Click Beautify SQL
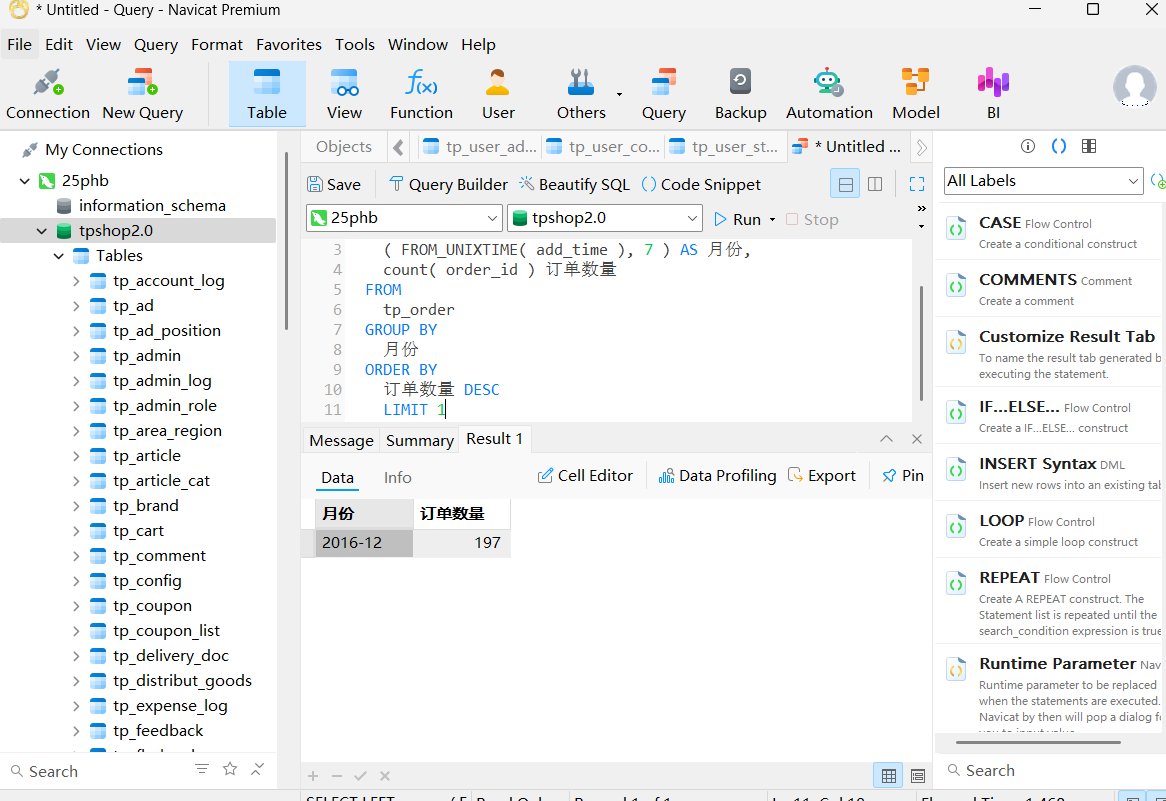Screen dimensions: 1166x801 point(574,184)
